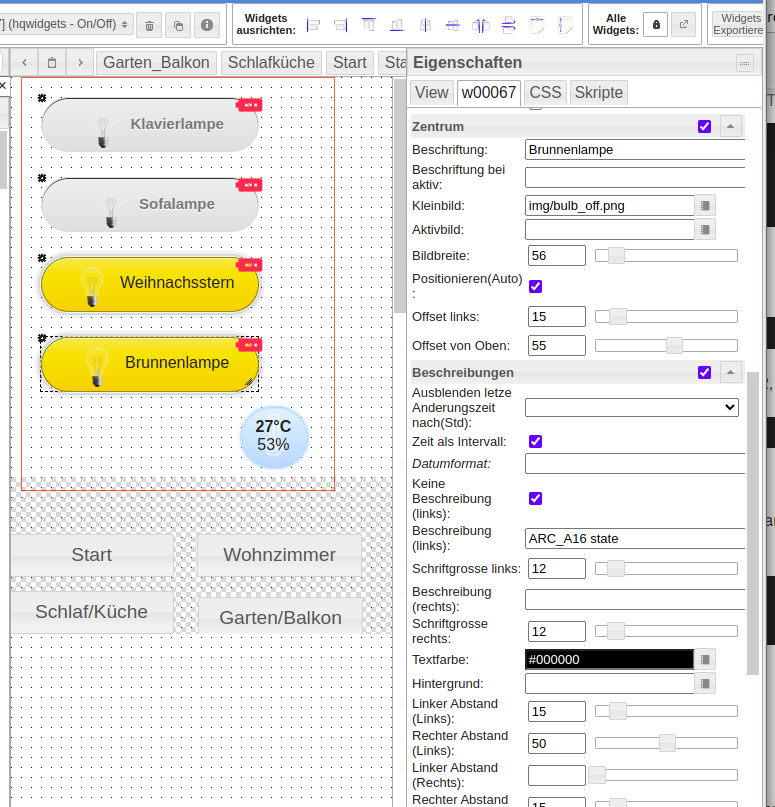Viewport: 775px width, 807px height.
Task: Make widgets equal height
Action: [565, 25]
